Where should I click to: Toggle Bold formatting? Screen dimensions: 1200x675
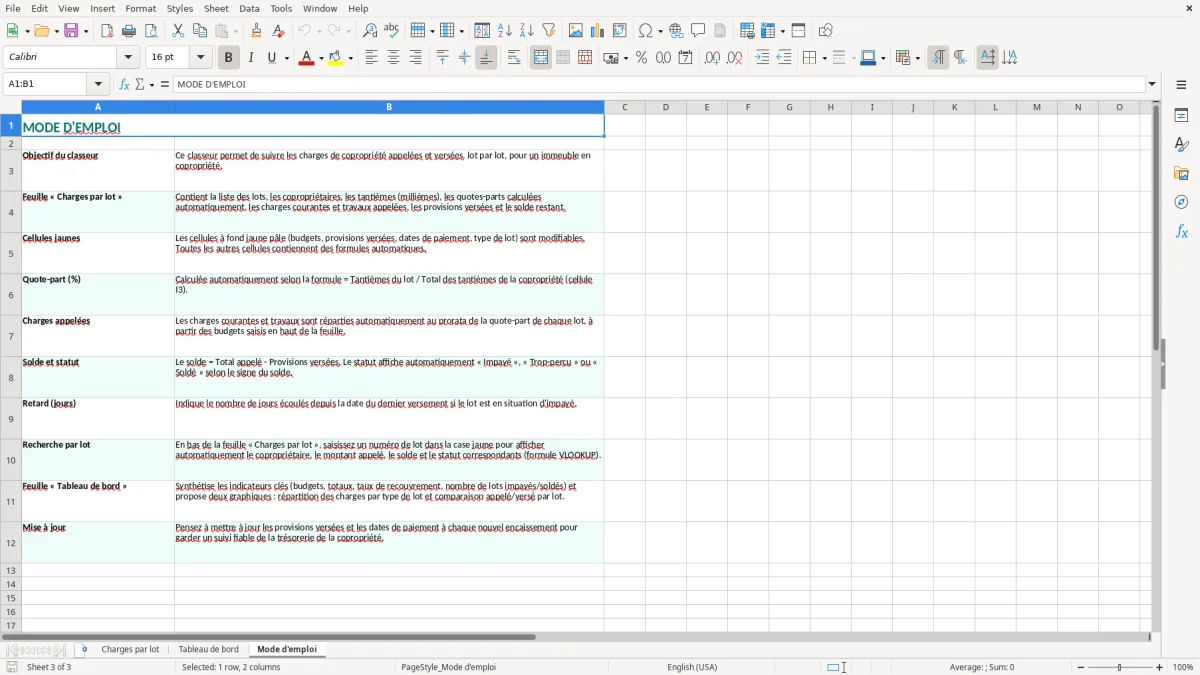(228, 58)
